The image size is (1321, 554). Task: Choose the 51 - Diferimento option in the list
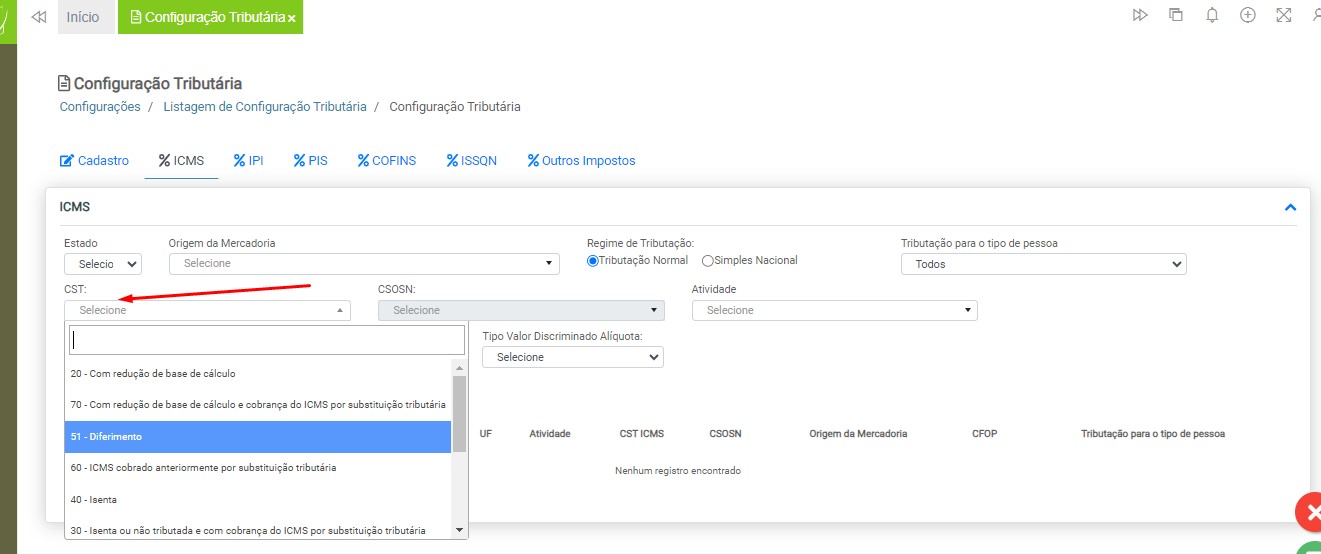point(258,437)
